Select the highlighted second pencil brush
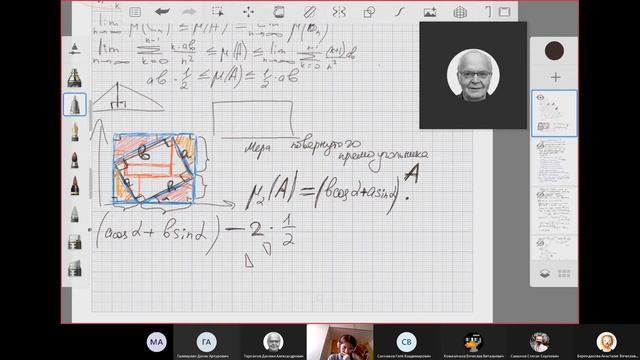The width and height of the screenshot is (640, 360). pos(75,105)
